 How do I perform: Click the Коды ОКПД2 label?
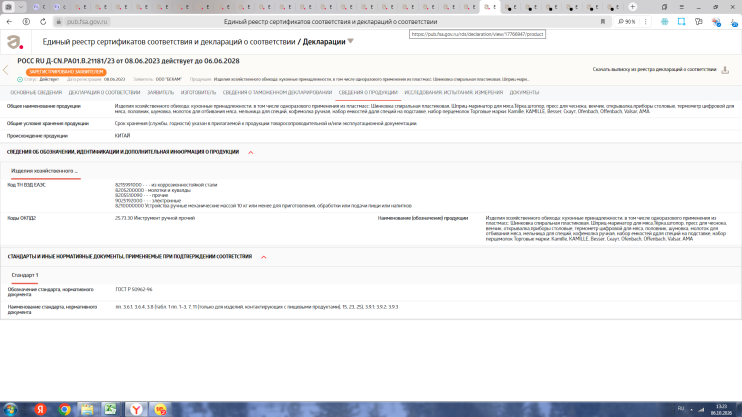[x=21, y=218]
